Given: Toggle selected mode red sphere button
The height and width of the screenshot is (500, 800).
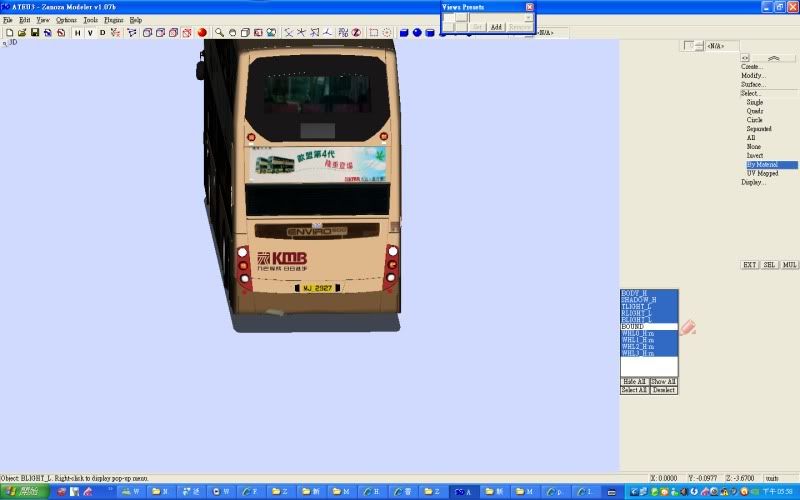Looking at the screenshot, I should click(202, 33).
